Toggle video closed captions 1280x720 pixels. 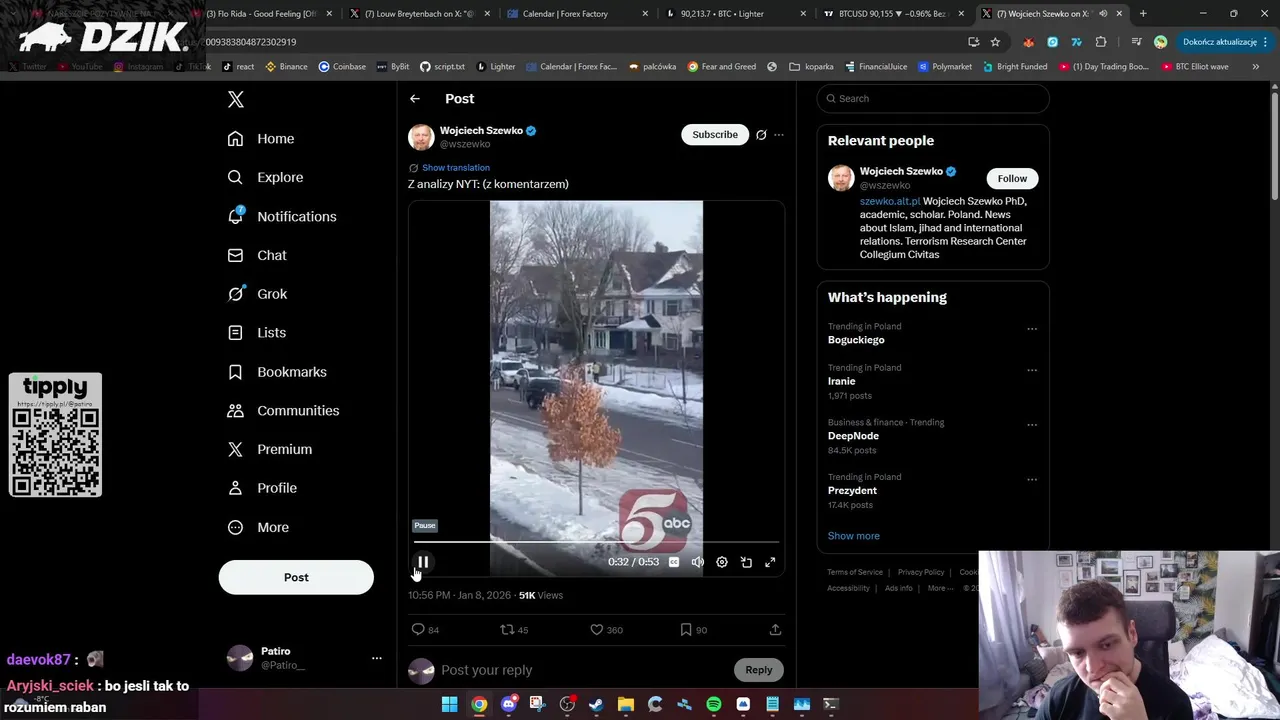click(x=674, y=562)
